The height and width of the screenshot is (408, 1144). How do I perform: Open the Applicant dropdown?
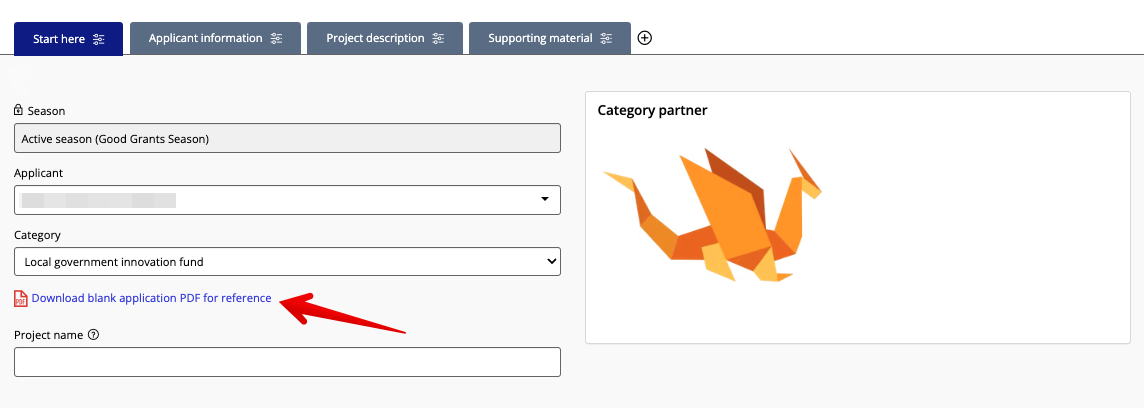click(x=287, y=200)
